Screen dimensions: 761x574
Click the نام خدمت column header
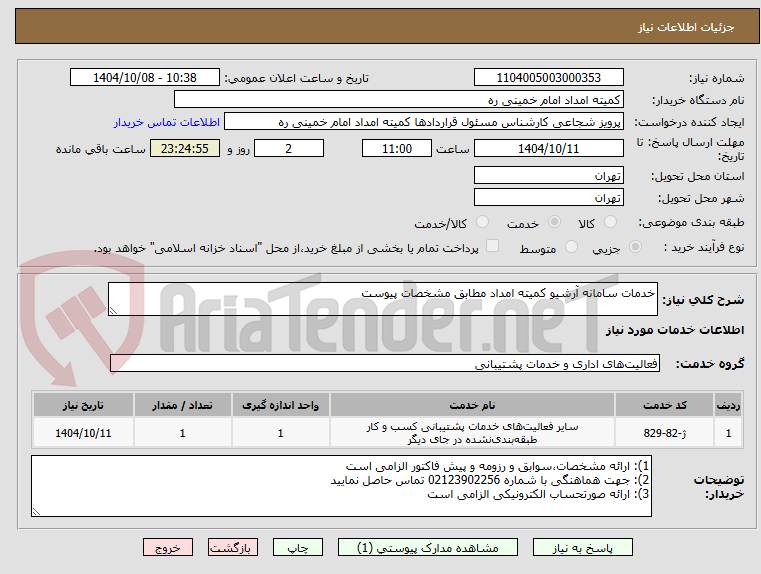472,405
